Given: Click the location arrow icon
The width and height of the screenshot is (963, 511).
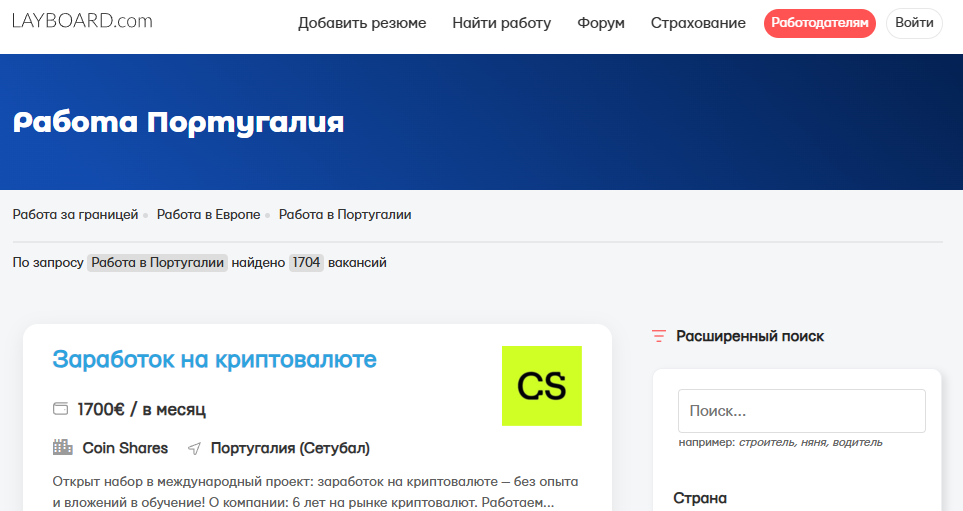Looking at the screenshot, I should click(x=194, y=448).
